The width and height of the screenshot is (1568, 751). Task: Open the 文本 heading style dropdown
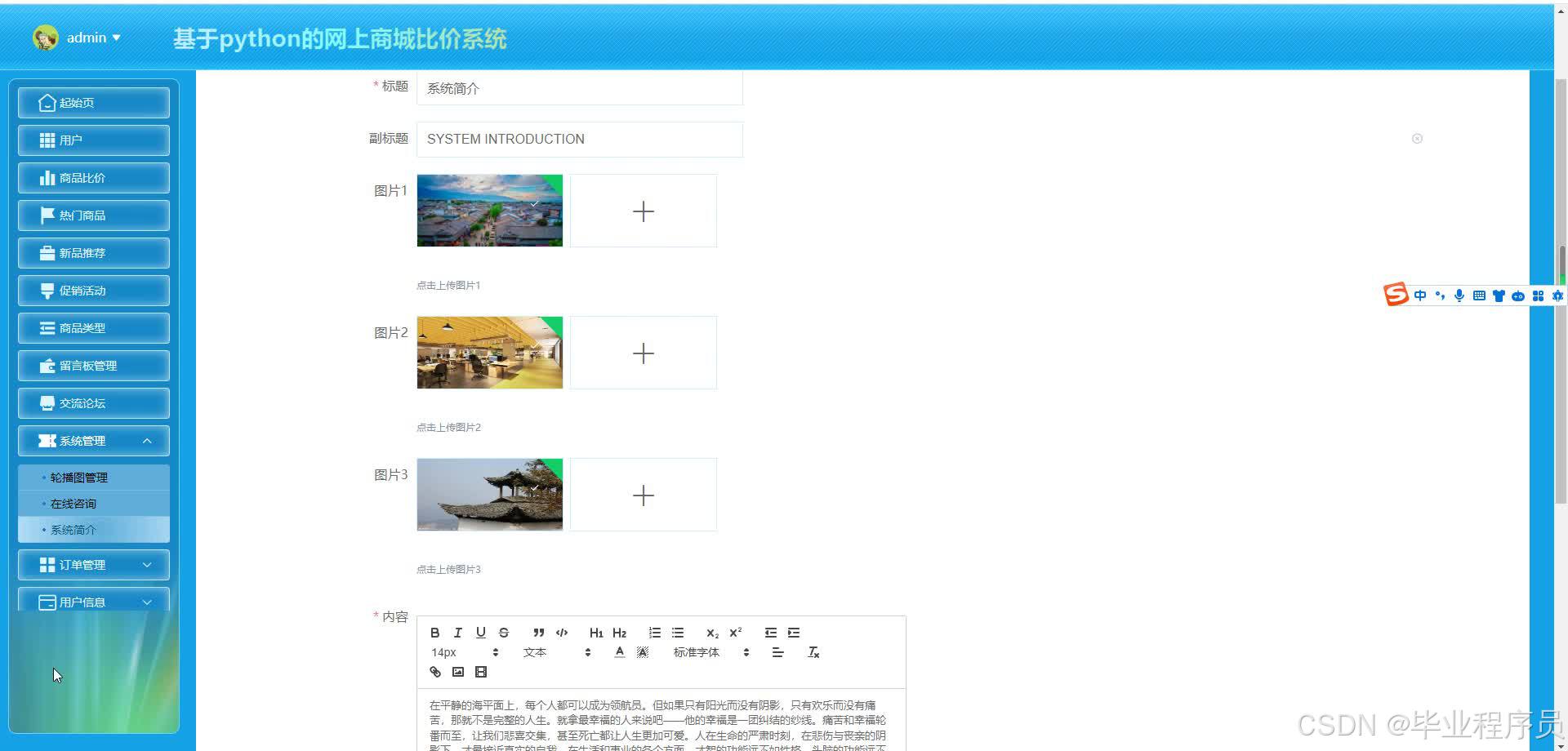[556, 652]
